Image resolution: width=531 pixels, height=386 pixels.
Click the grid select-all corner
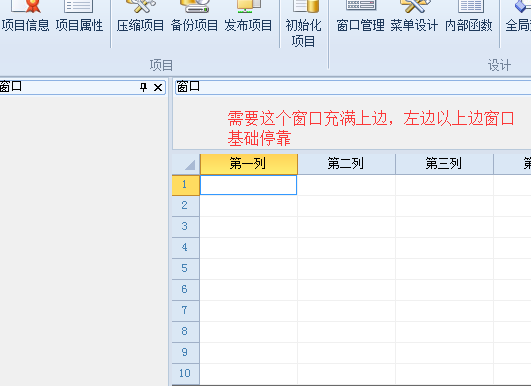point(186,164)
